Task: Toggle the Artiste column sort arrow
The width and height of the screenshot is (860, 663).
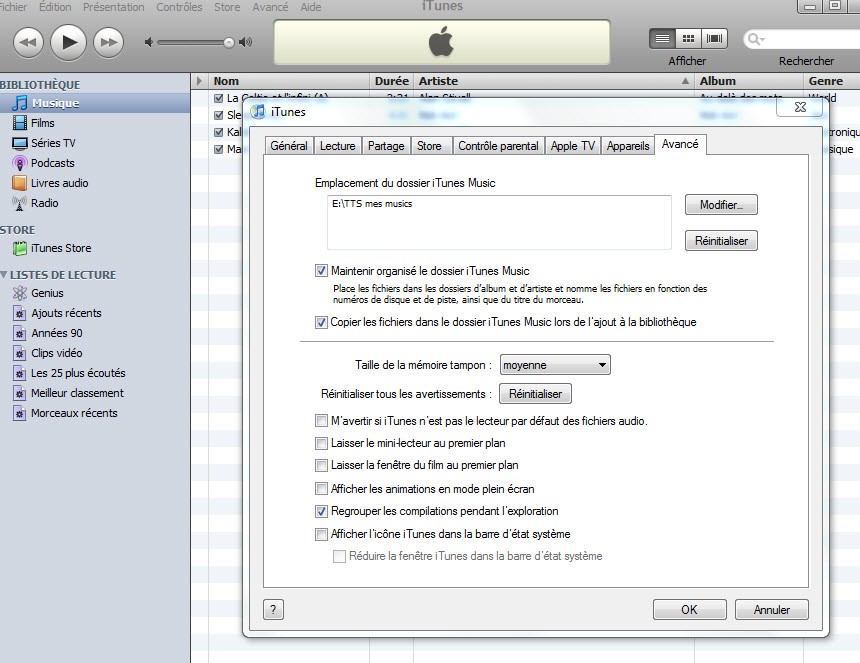Action: [x=685, y=81]
